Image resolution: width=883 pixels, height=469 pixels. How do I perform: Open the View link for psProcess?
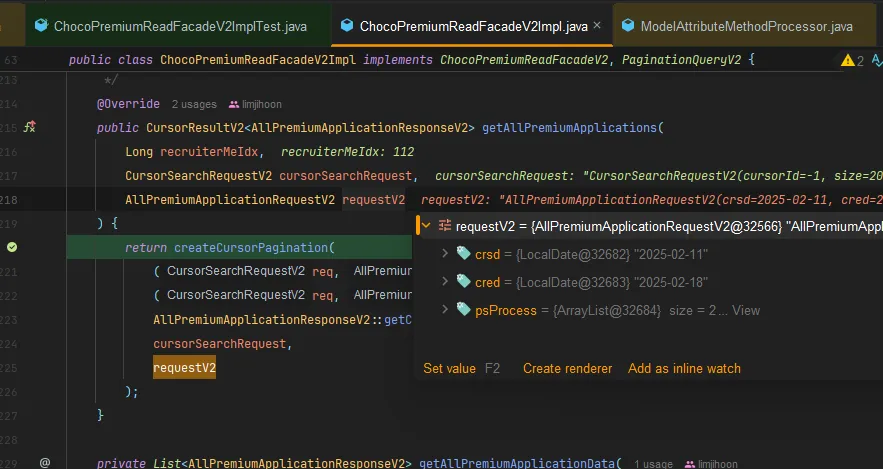click(746, 310)
